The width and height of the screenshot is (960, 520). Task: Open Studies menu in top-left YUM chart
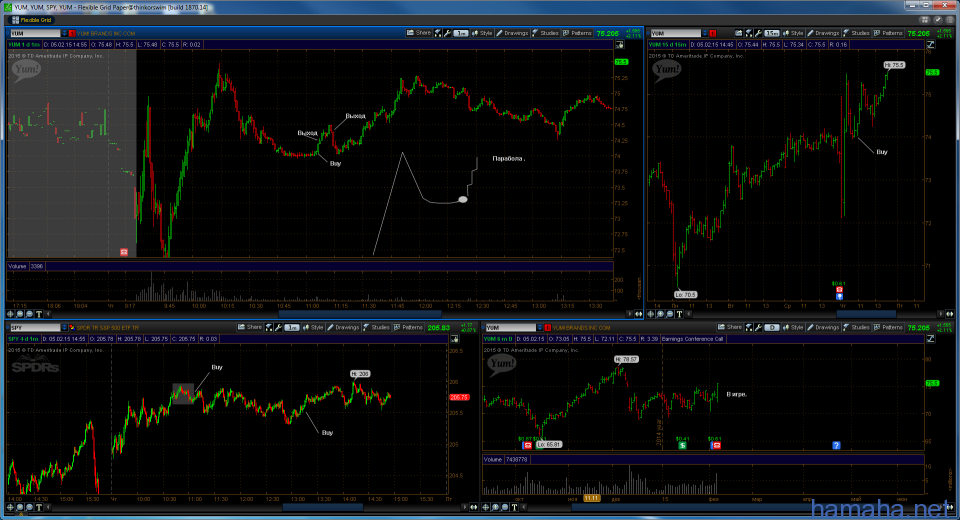coord(545,33)
